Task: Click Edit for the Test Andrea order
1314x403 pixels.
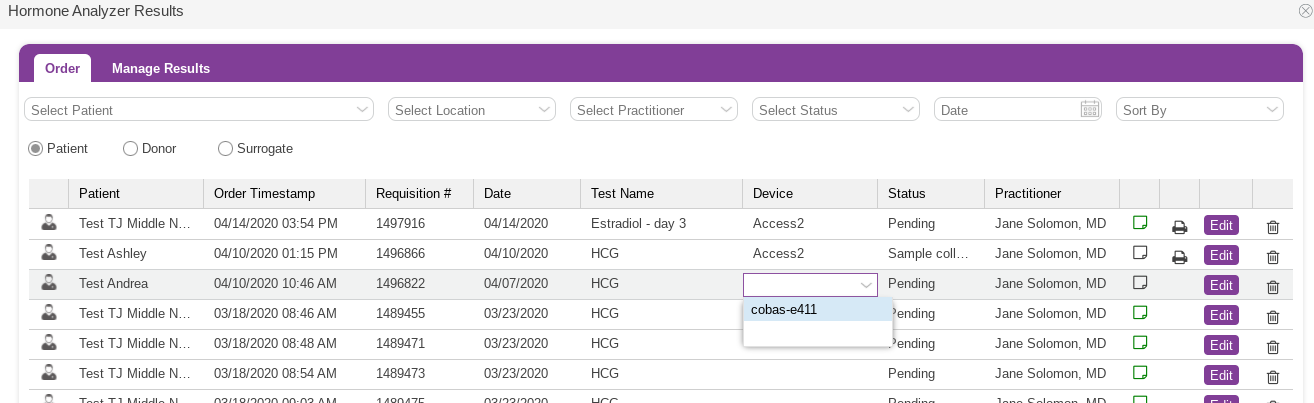Action: point(1221,285)
